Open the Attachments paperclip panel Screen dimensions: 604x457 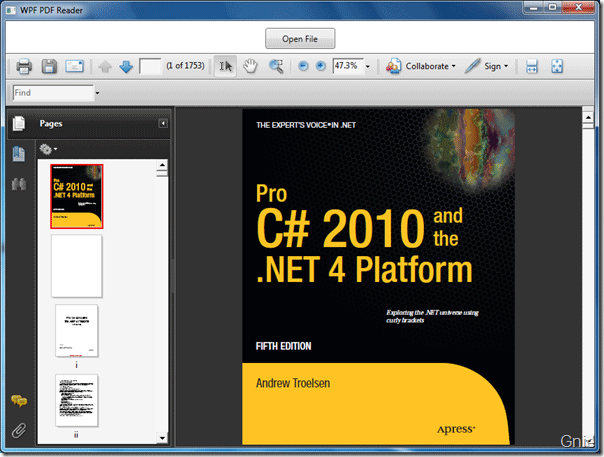tap(19, 431)
